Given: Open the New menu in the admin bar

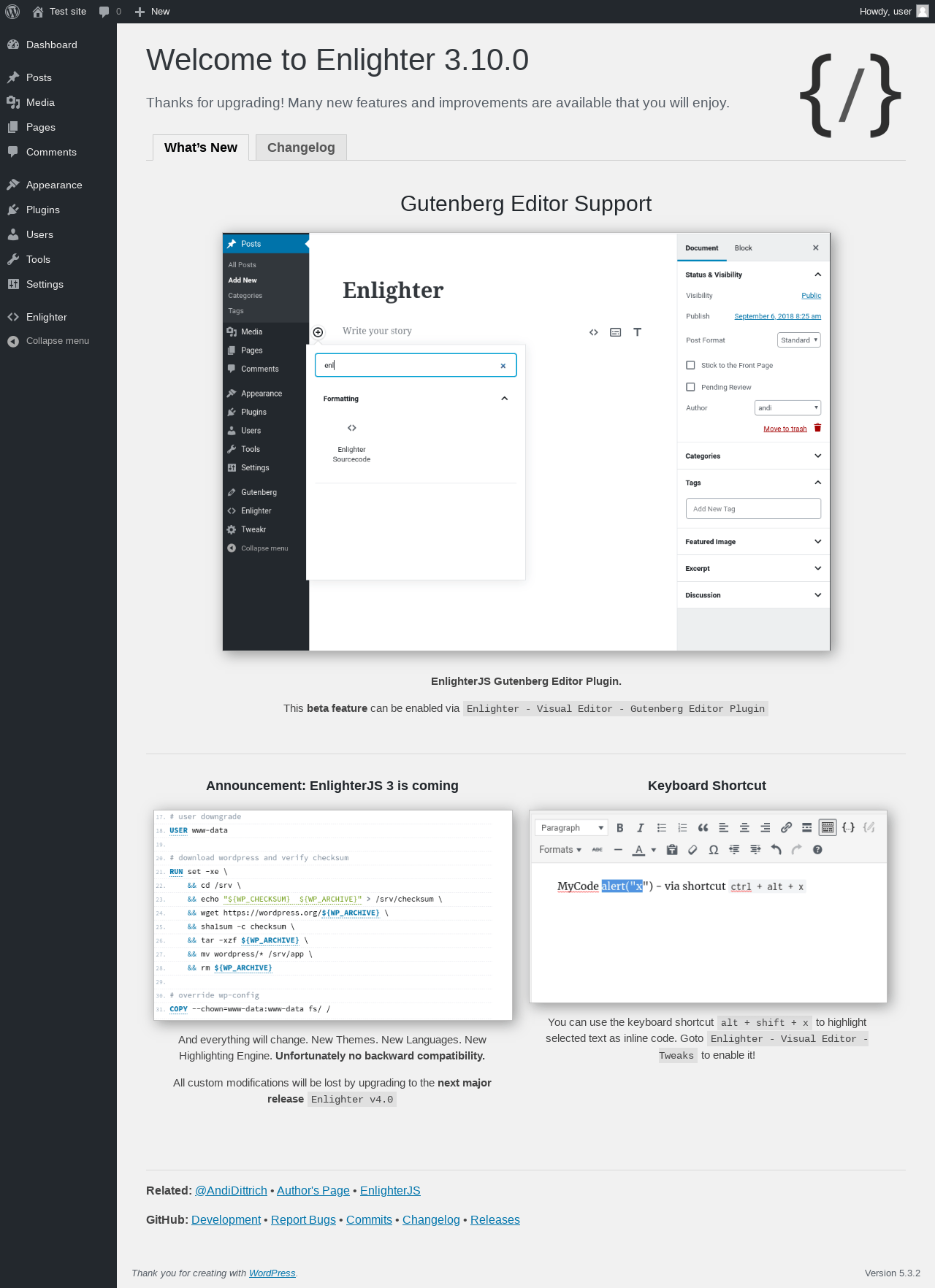Looking at the screenshot, I should click(x=153, y=12).
